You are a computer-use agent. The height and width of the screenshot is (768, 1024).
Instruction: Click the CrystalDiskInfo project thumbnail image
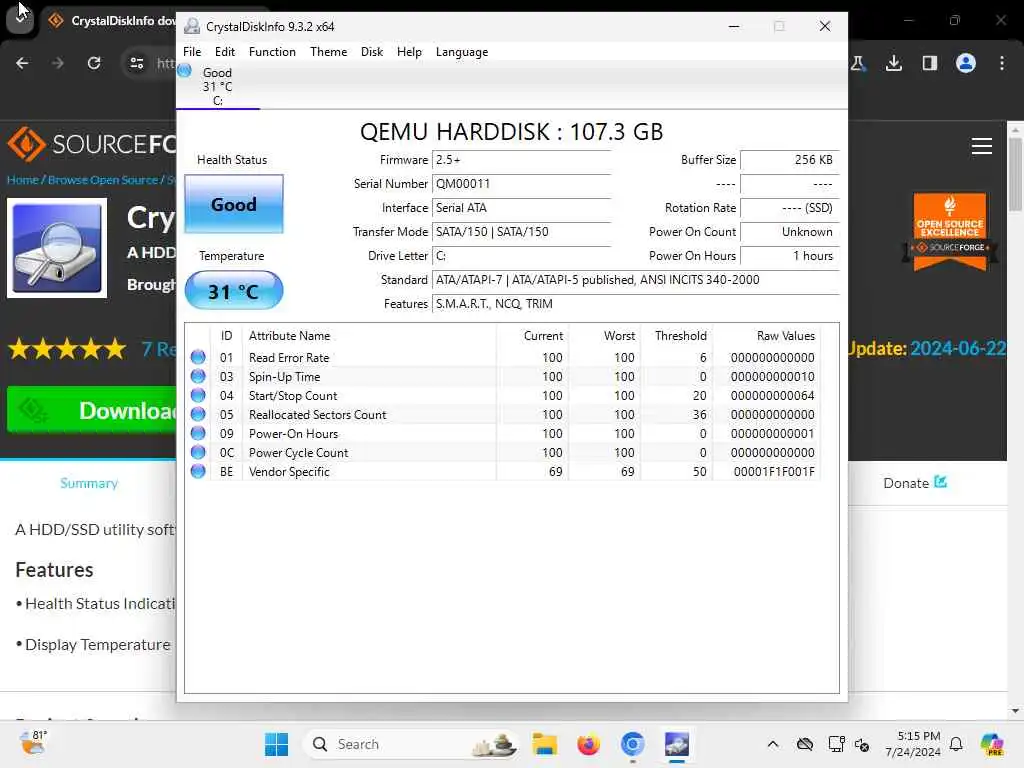[x=57, y=248]
